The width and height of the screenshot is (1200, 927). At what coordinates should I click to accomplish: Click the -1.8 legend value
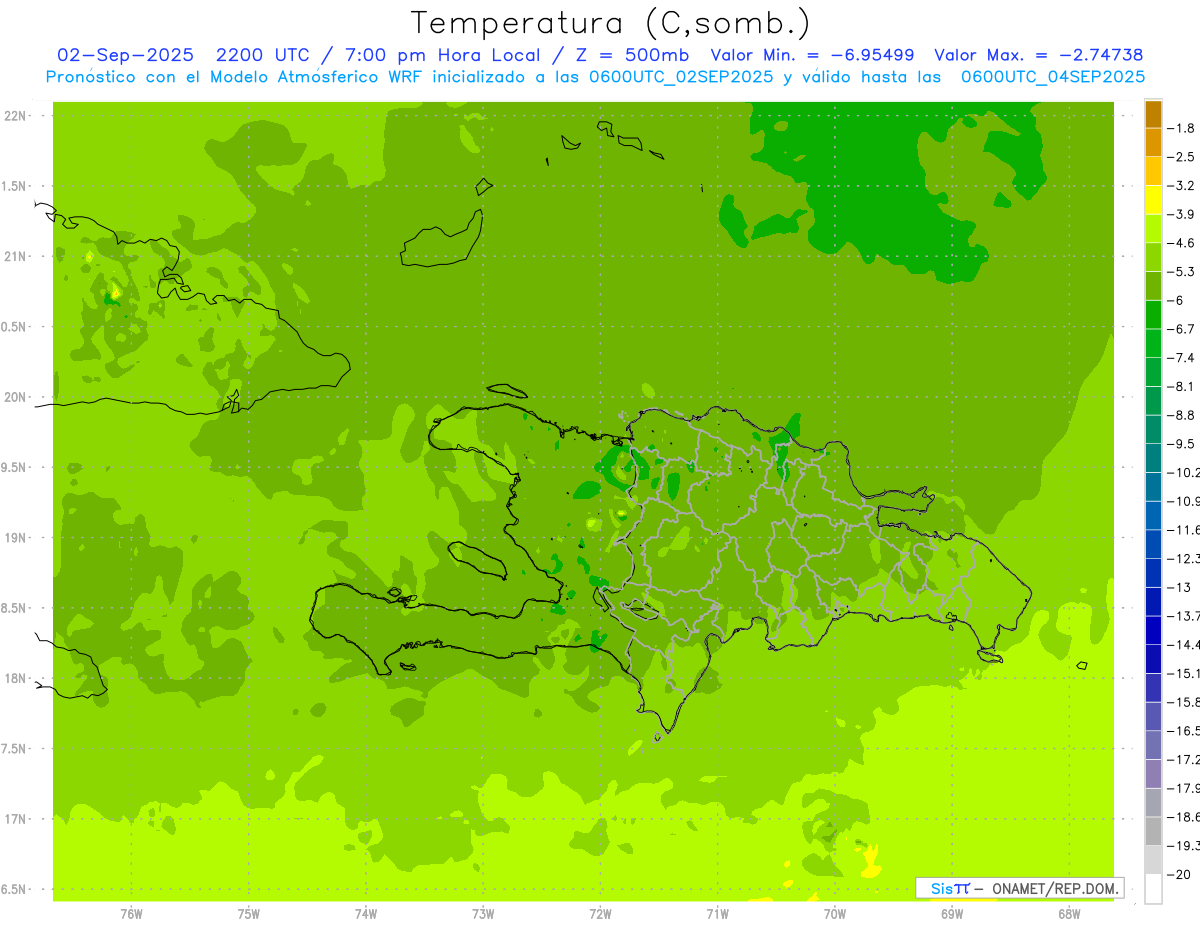1182,128
